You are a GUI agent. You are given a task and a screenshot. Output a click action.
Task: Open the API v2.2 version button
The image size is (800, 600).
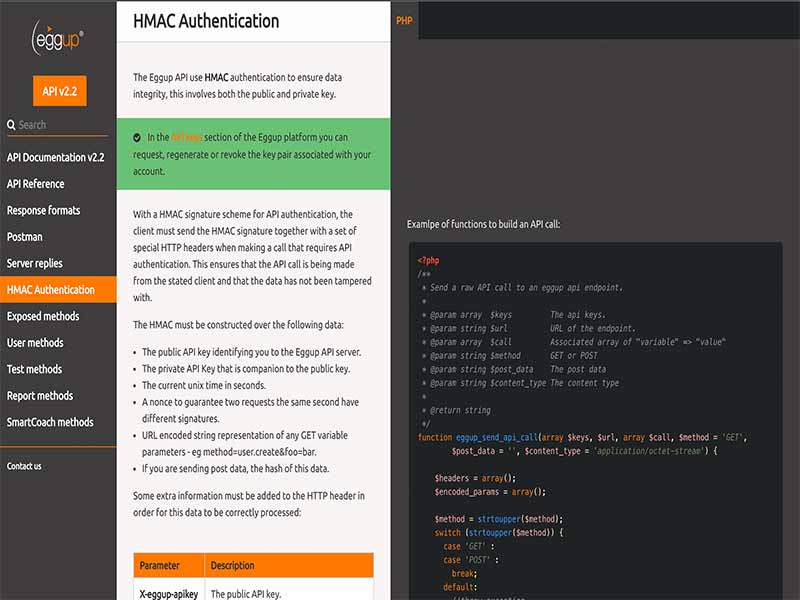click(59, 91)
